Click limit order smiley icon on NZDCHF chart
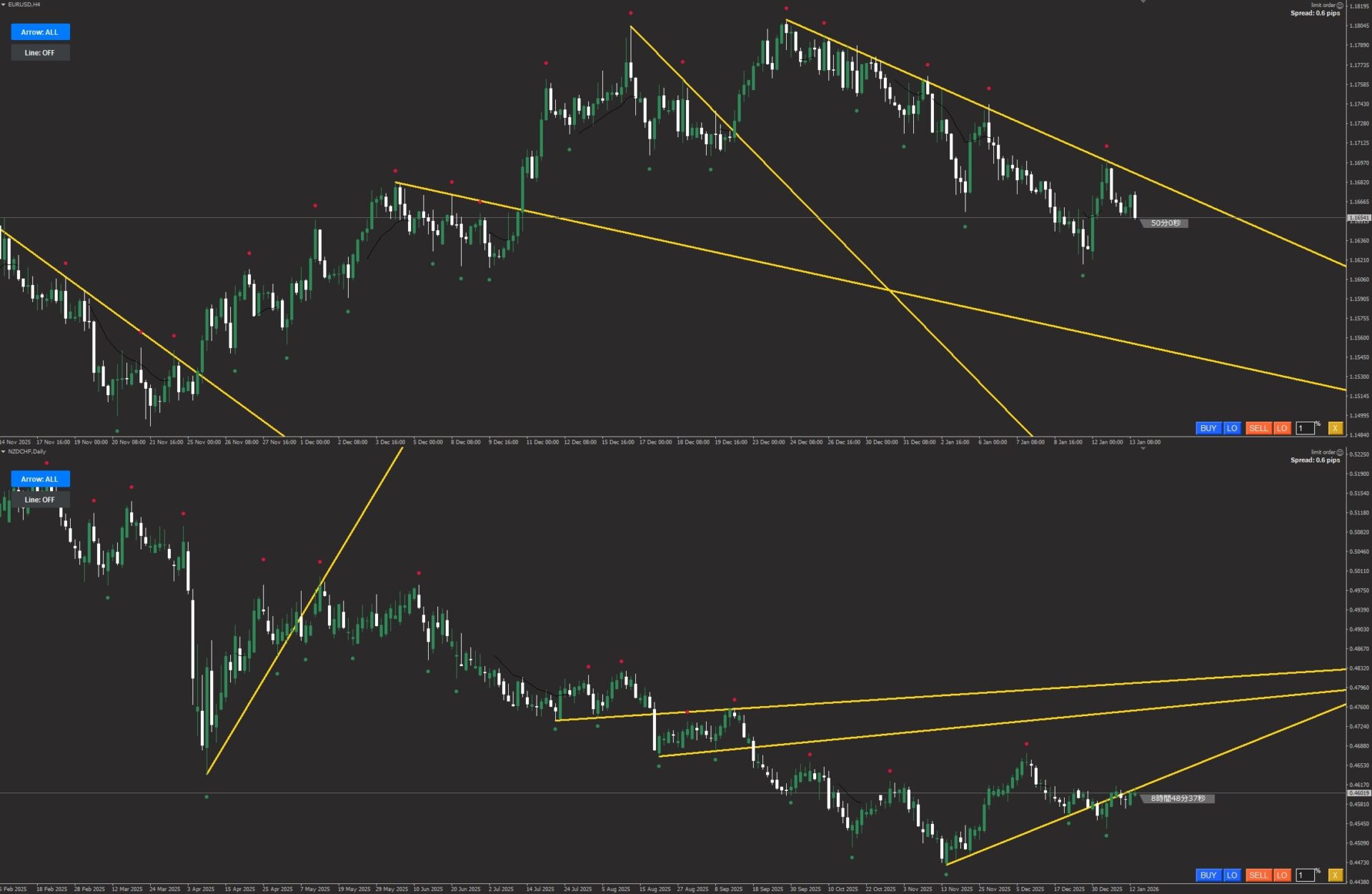The width and height of the screenshot is (1372, 894). (x=1340, y=452)
